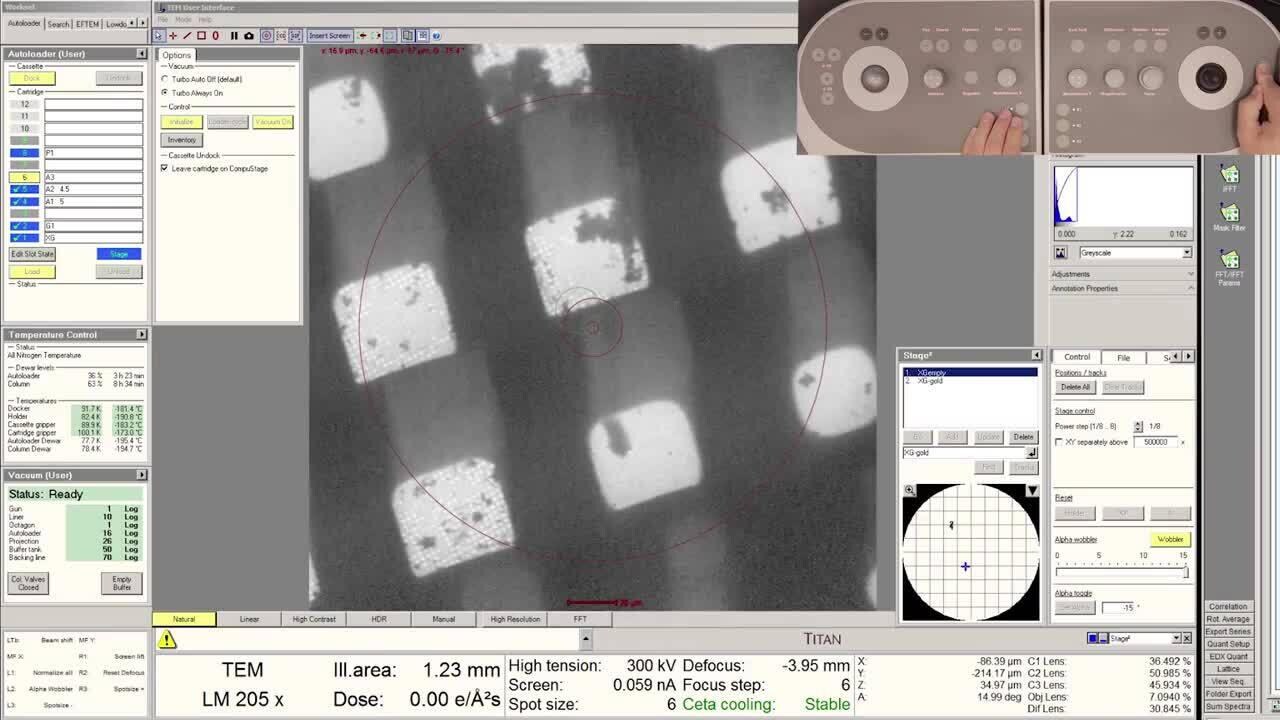Click the pause acquisition icon
Image resolution: width=1280 pixels, height=720 pixels.
pyautogui.click(x=234, y=36)
